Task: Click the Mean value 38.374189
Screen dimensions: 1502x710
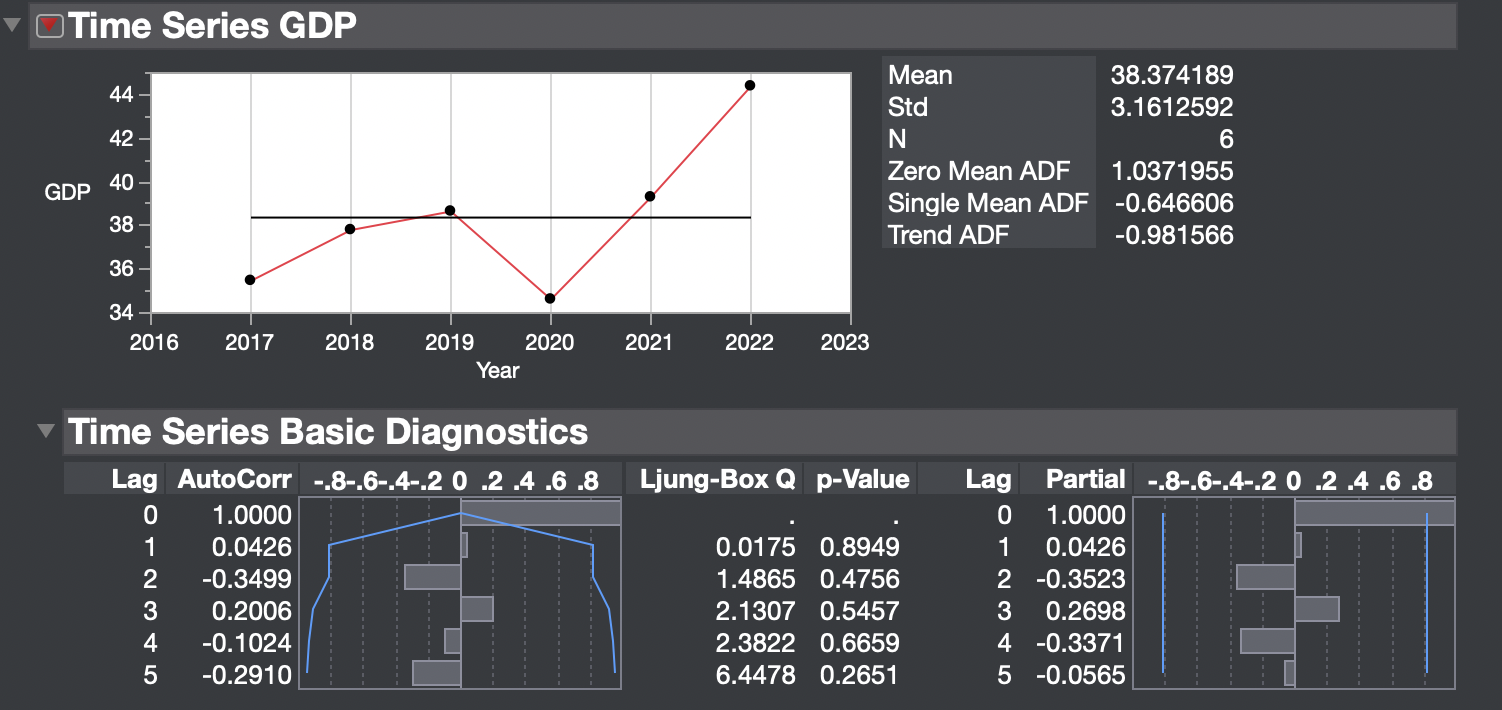Action: [1172, 75]
